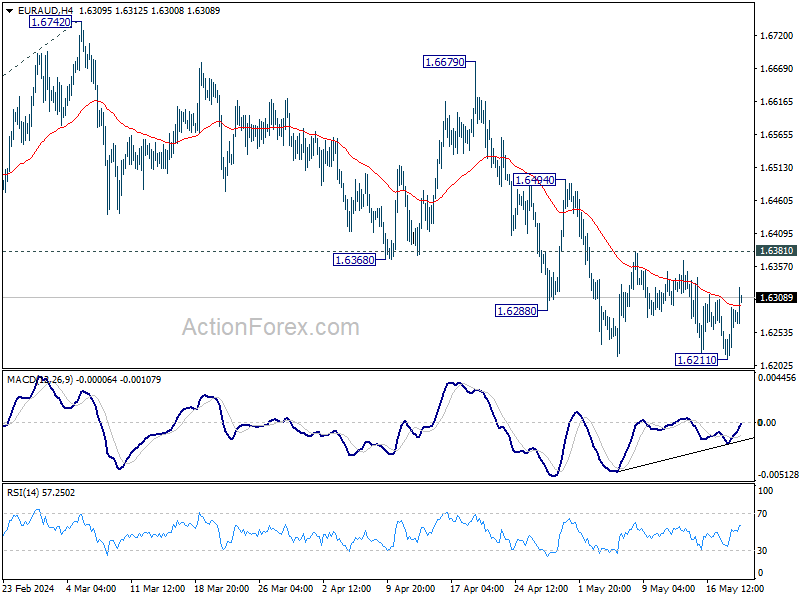Select the 18 Mar 20:00 time label

coord(221,588)
